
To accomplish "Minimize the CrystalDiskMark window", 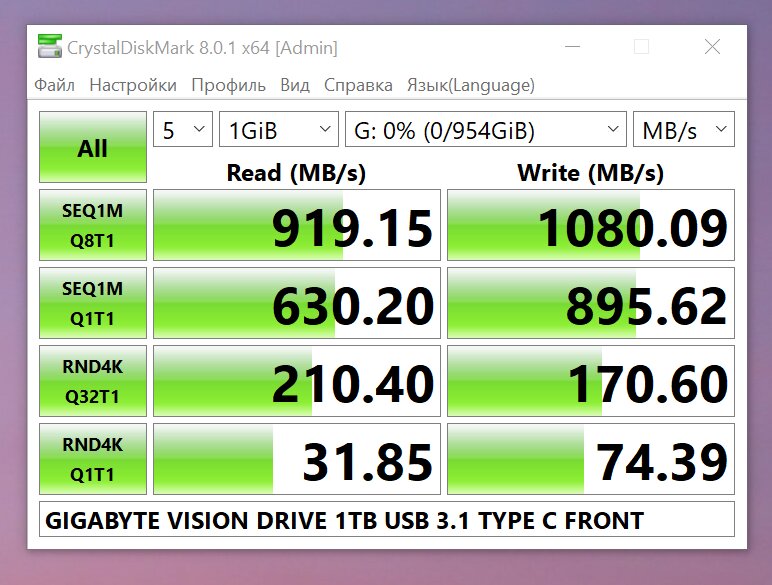I will click(x=572, y=47).
